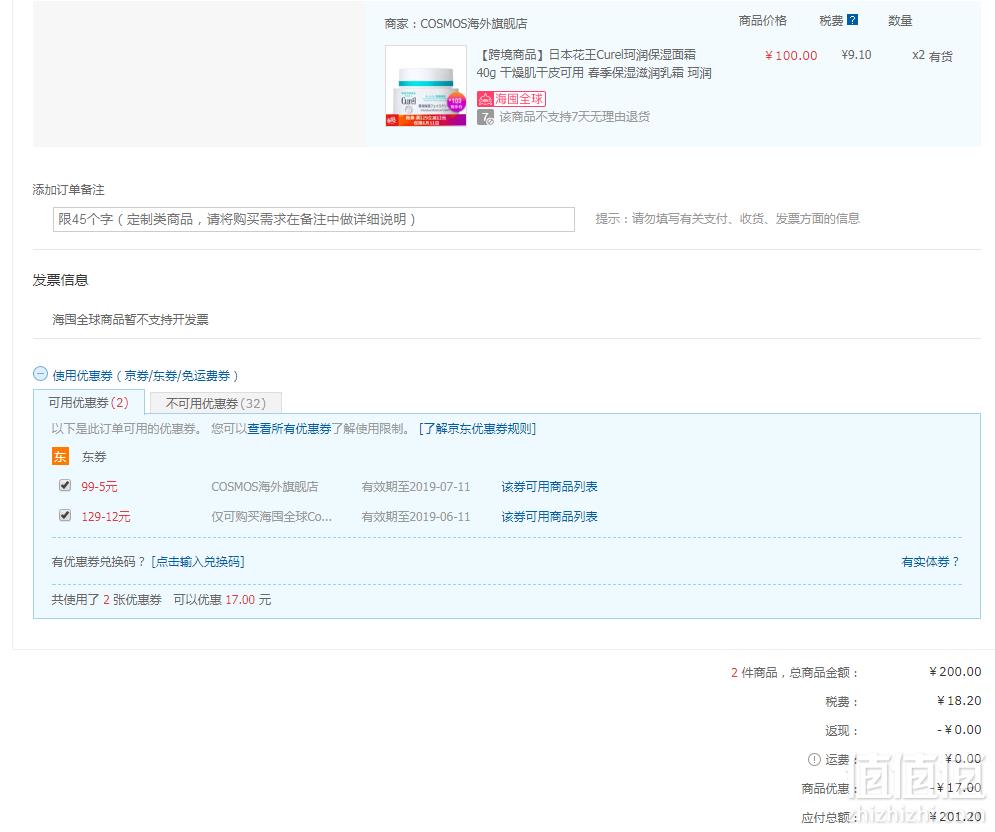Switch to the 不可用优惠券(32) tab

click(216, 403)
